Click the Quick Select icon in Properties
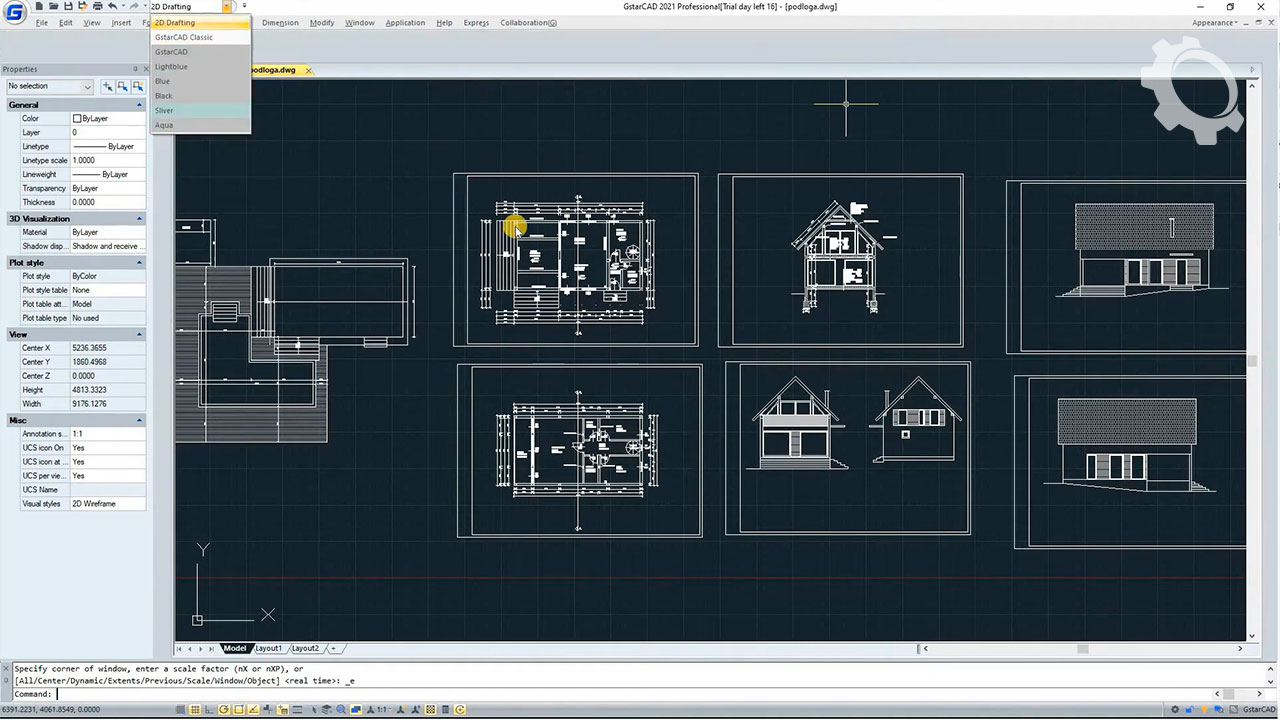1280x720 pixels. click(x=137, y=87)
